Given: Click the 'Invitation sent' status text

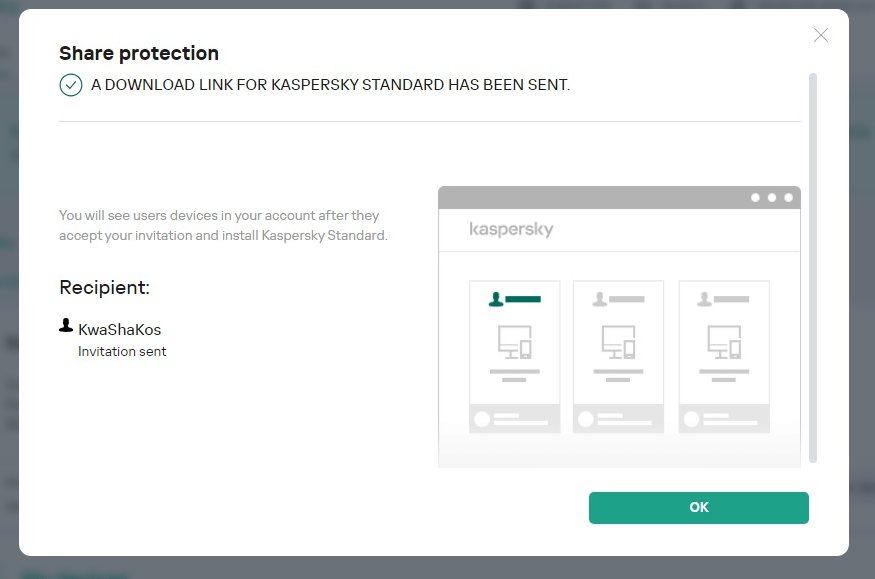Looking at the screenshot, I should click(122, 351).
